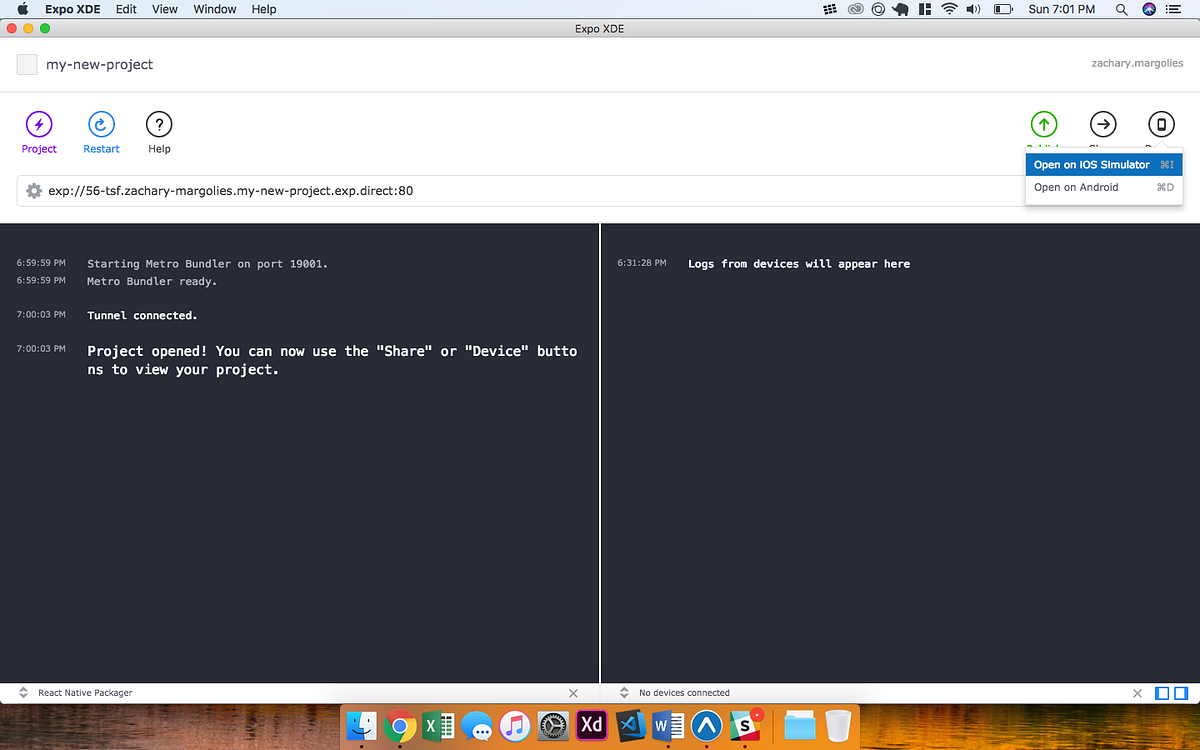Open the View menu
The width and height of the screenshot is (1200, 750).
pos(165,9)
